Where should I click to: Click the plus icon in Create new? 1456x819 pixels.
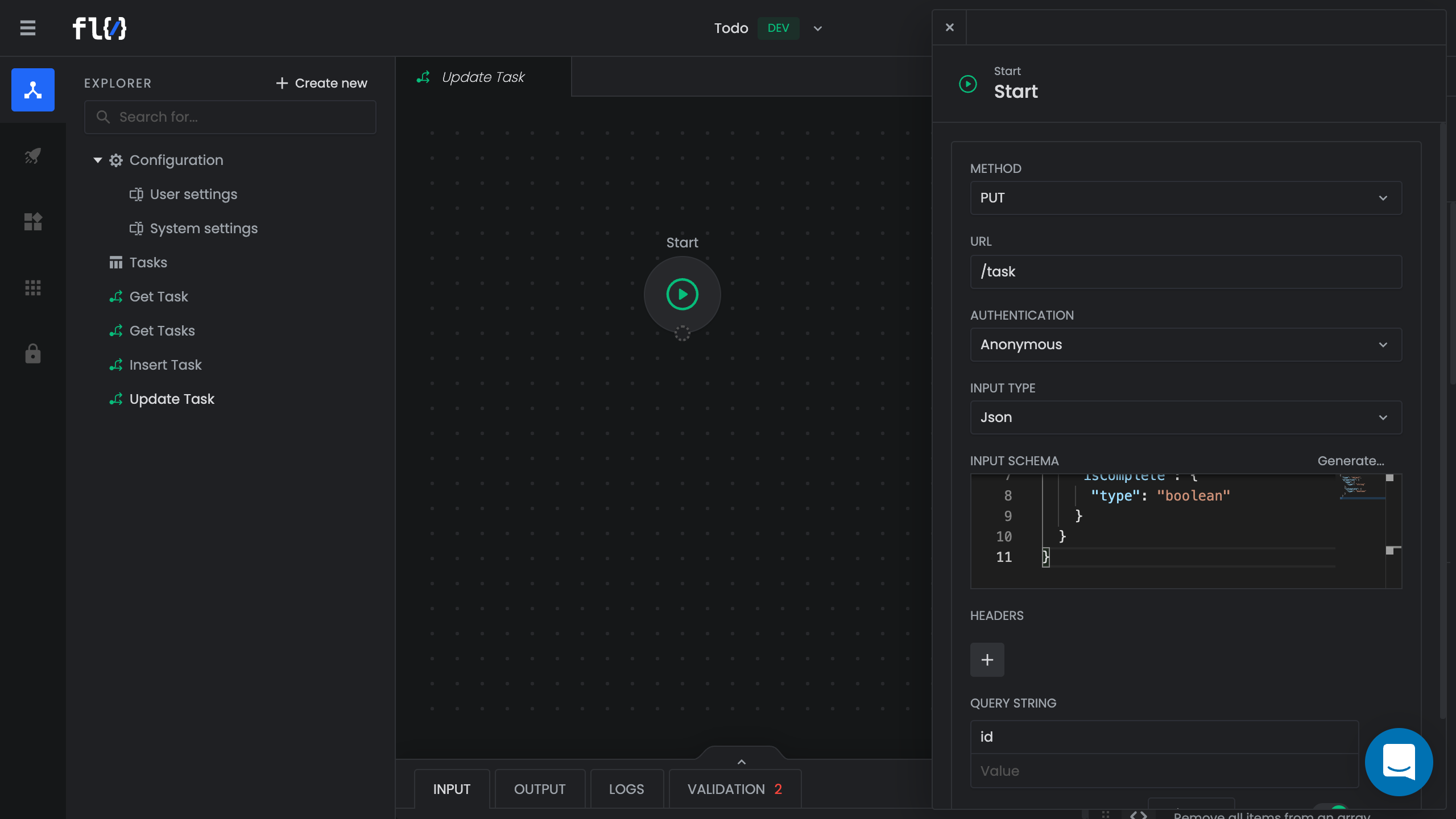tap(282, 83)
